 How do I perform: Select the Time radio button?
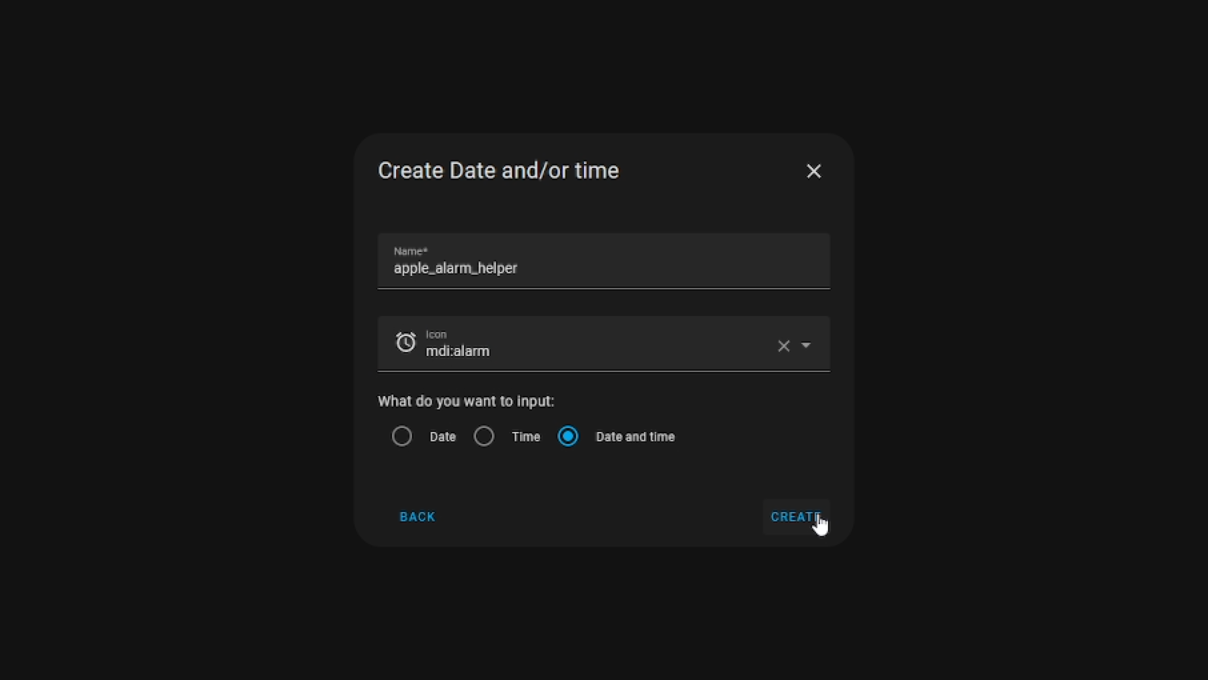484,436
